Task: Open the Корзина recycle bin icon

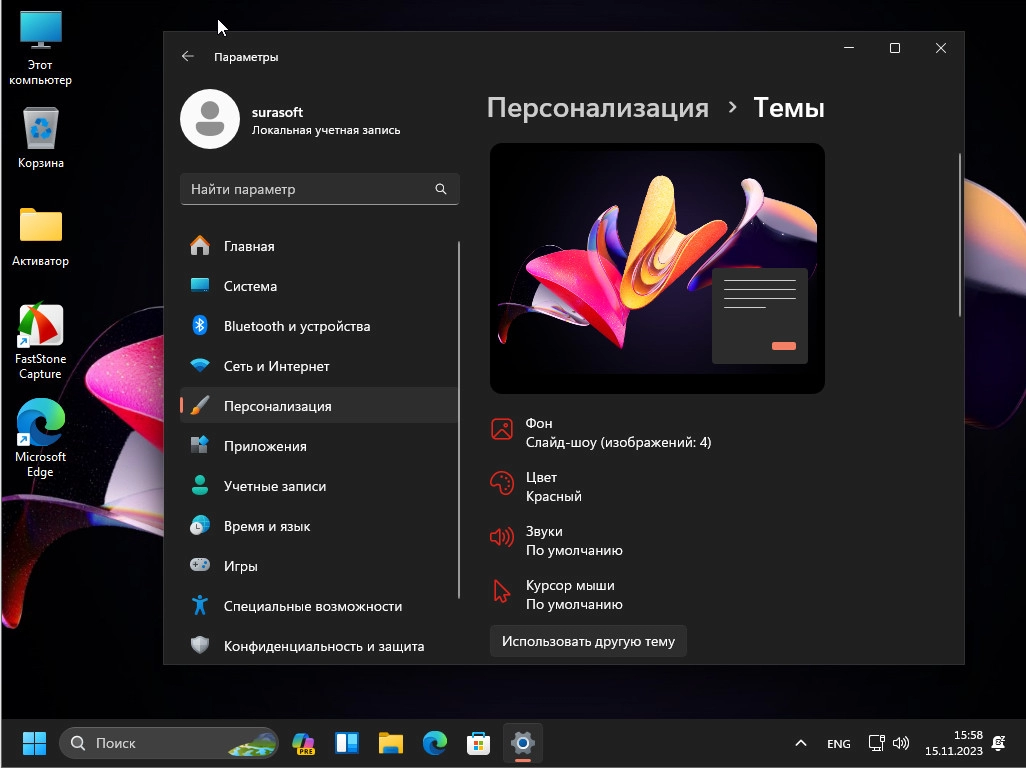Action: pos(41,139)
